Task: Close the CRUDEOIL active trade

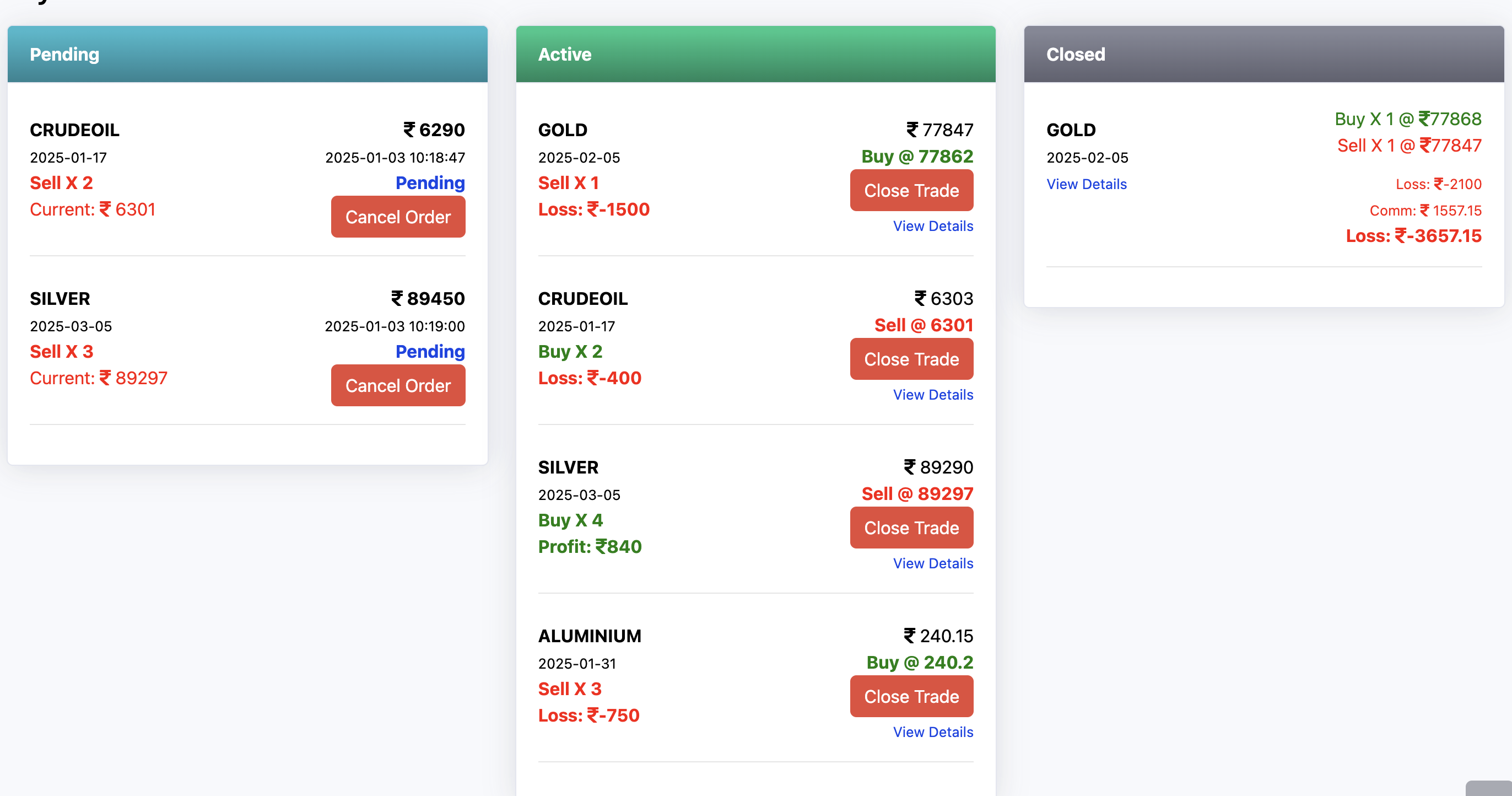Action: click(911, 359)
